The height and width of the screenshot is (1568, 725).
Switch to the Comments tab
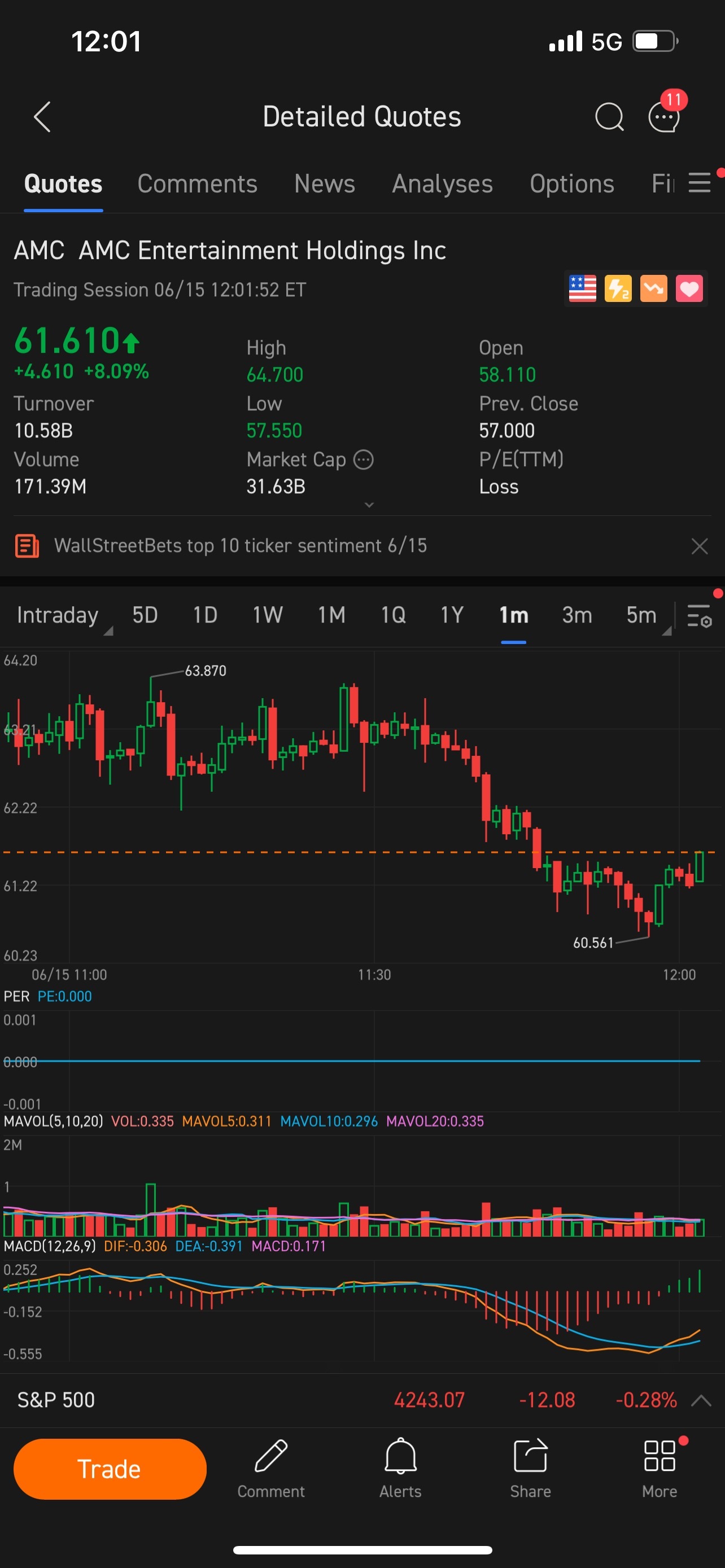pos(197,184)
